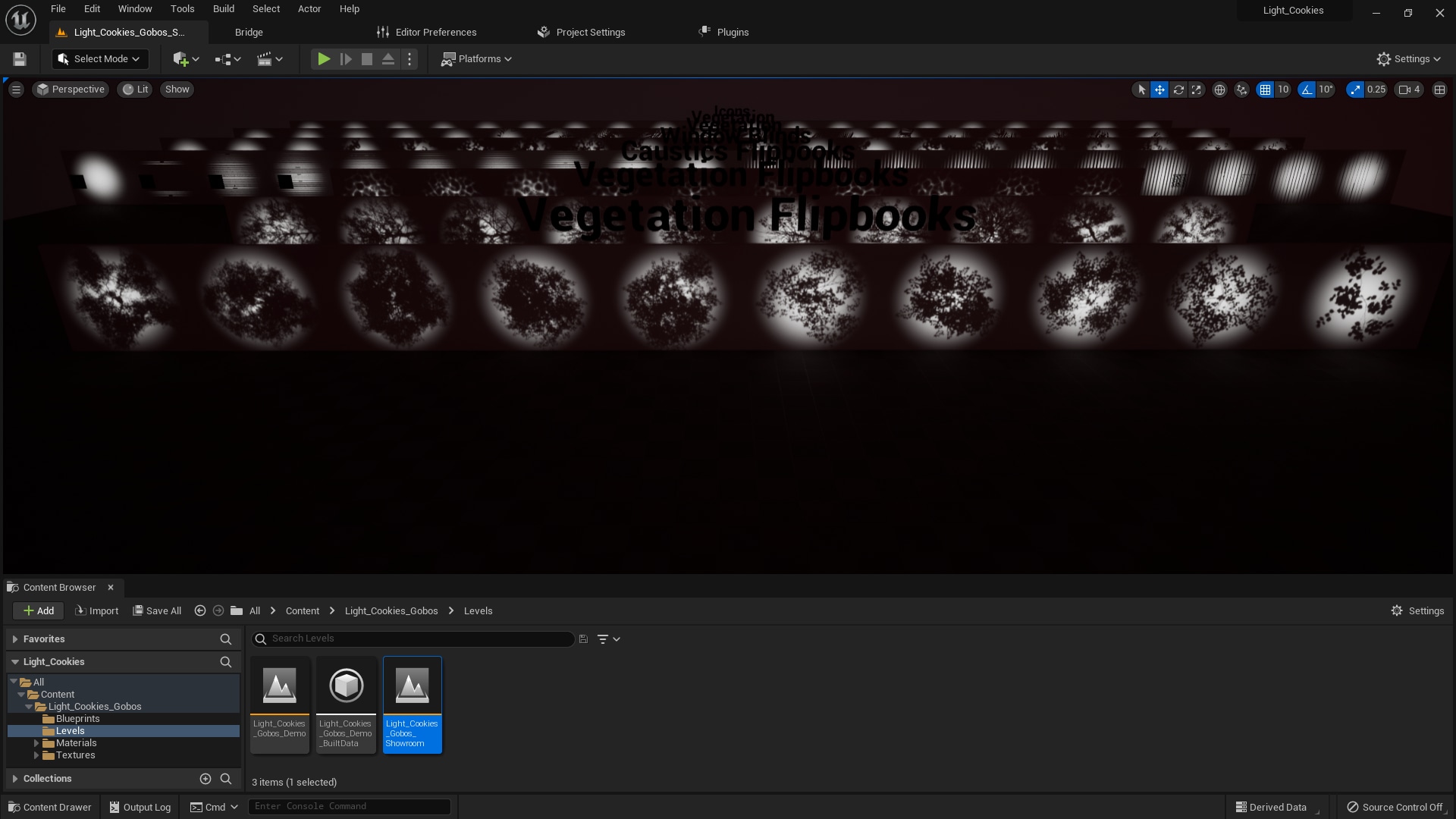1456x819 pixels.
Task: Open the Window menu
Action: (x=135, y=8)
